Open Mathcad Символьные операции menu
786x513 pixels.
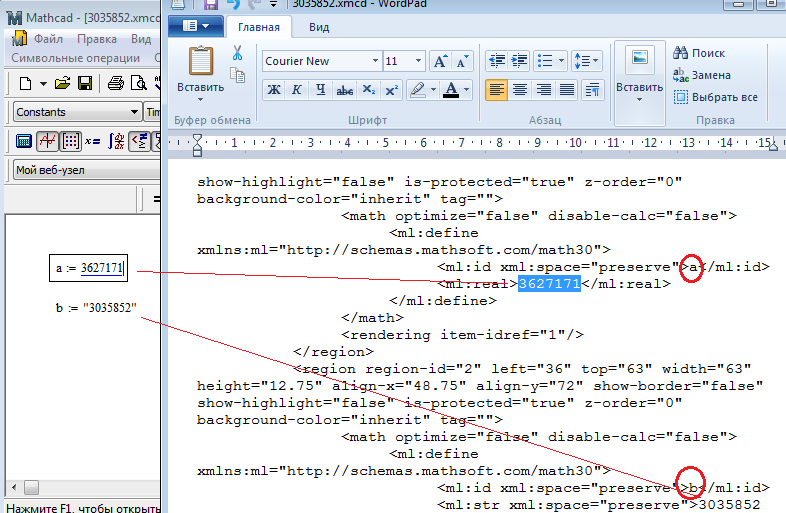[x=75, y=58]
